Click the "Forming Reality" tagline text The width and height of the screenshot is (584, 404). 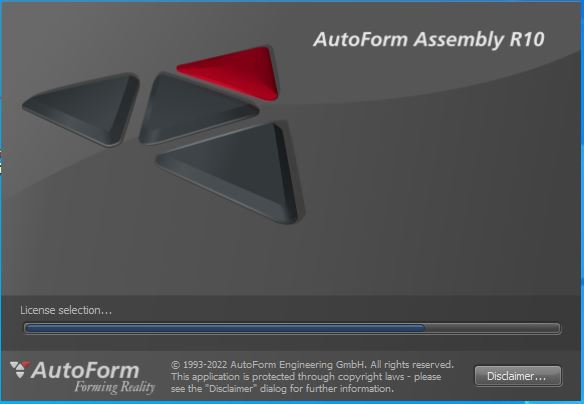point(115,387)
